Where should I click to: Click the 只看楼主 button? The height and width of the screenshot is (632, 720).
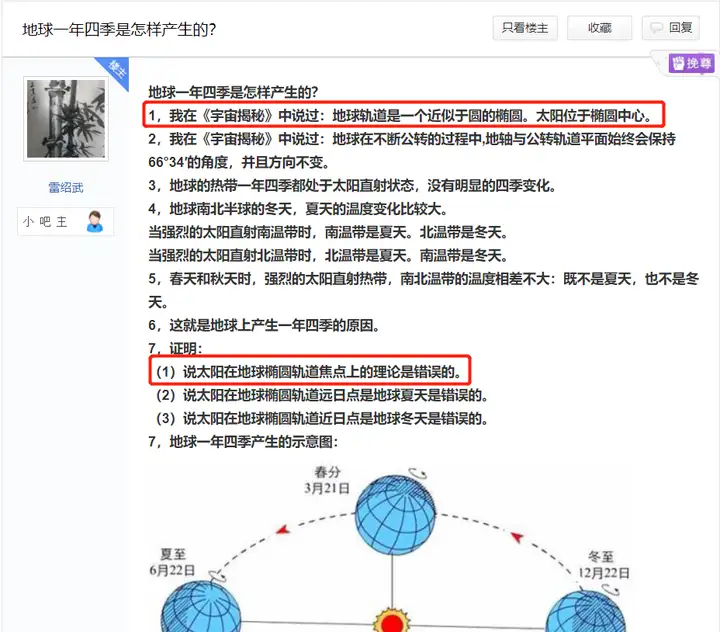click(x=525, y=28)
